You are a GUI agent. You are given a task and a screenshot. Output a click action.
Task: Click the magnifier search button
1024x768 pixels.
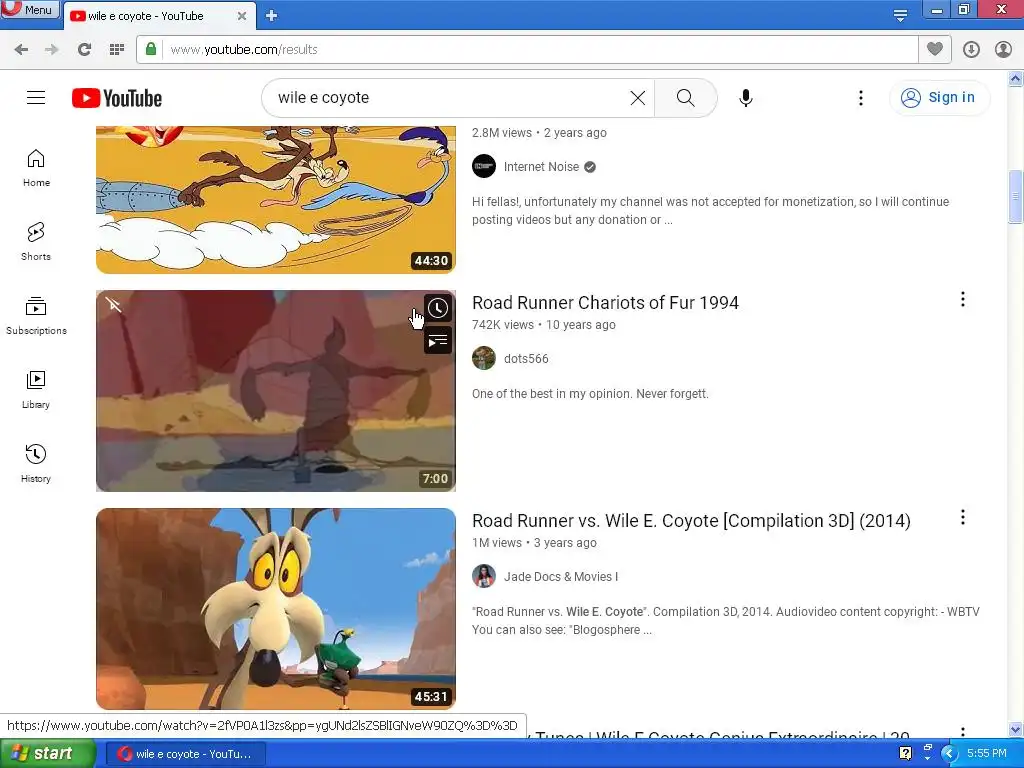pyautogui.click(x=686, y=98)
